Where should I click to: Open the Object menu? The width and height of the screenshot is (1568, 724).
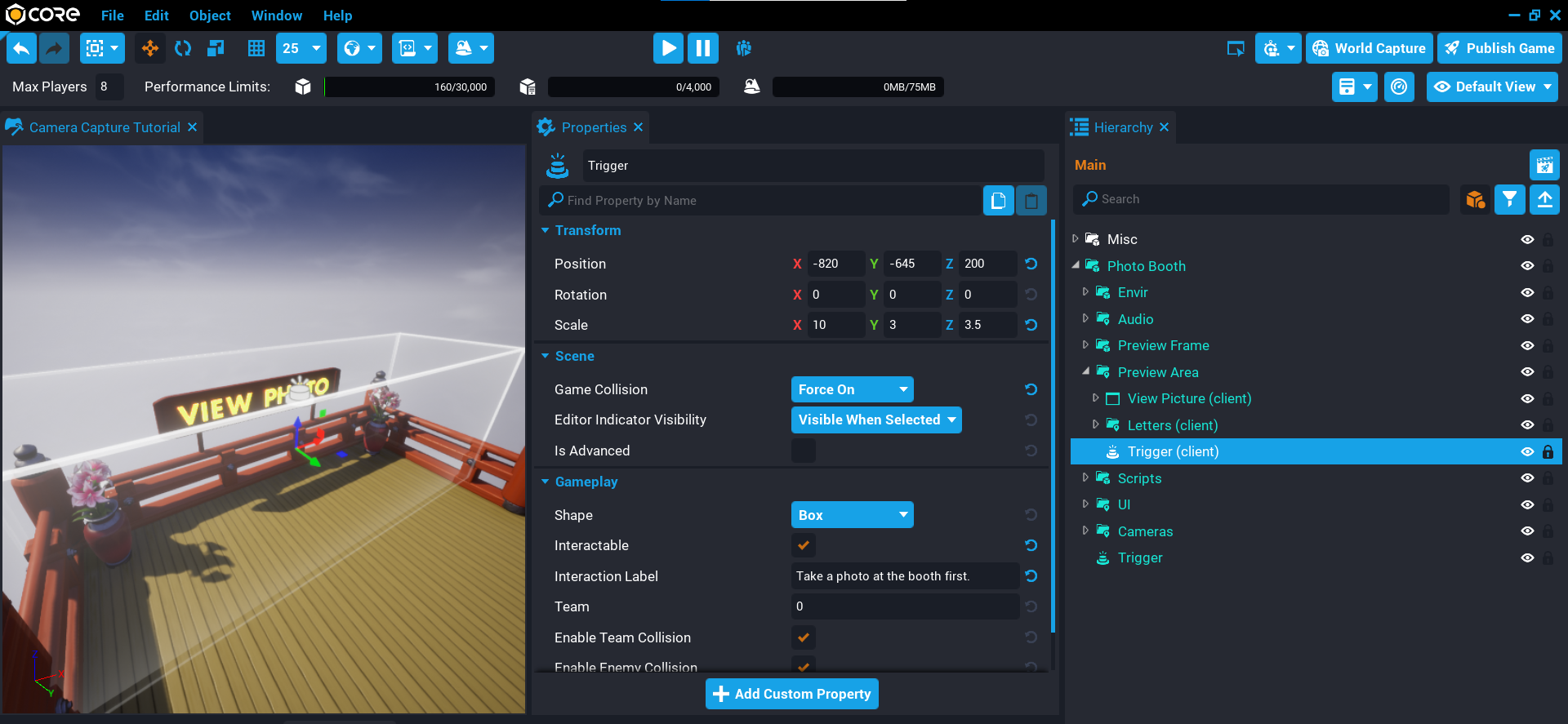coord(210,16)
